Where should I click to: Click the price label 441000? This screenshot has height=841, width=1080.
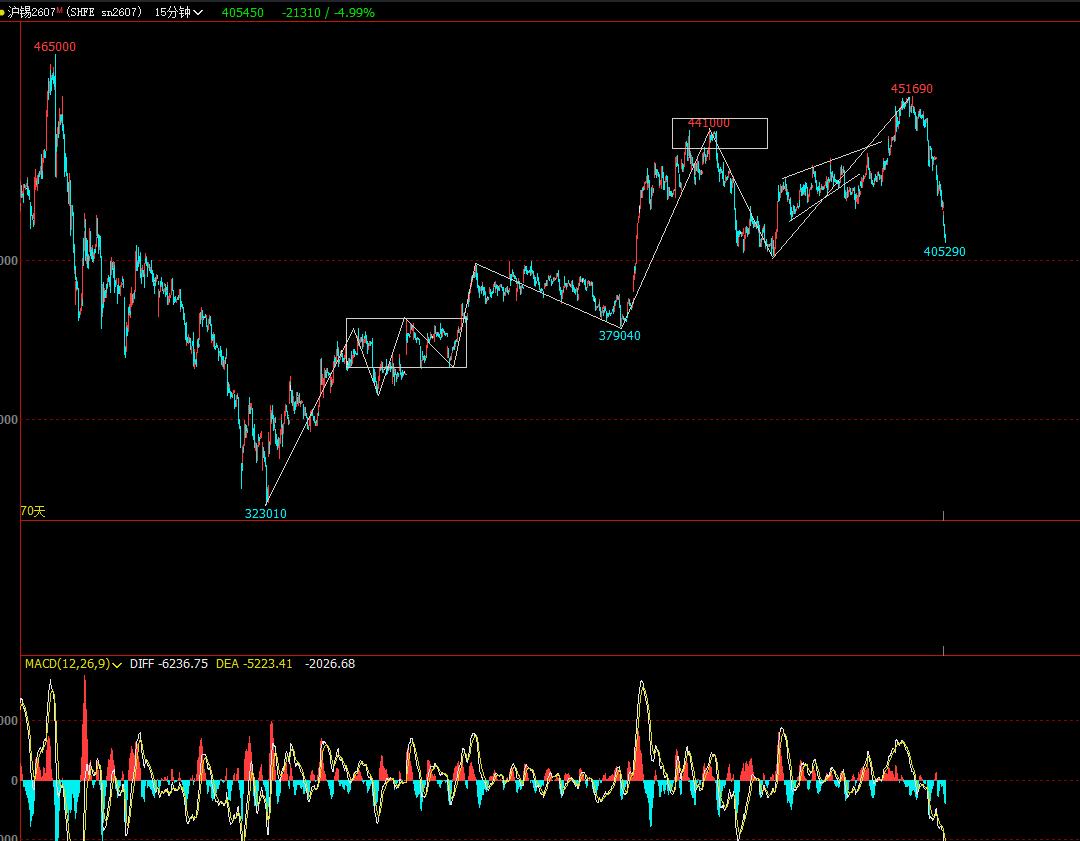click(x=709, y=123)
